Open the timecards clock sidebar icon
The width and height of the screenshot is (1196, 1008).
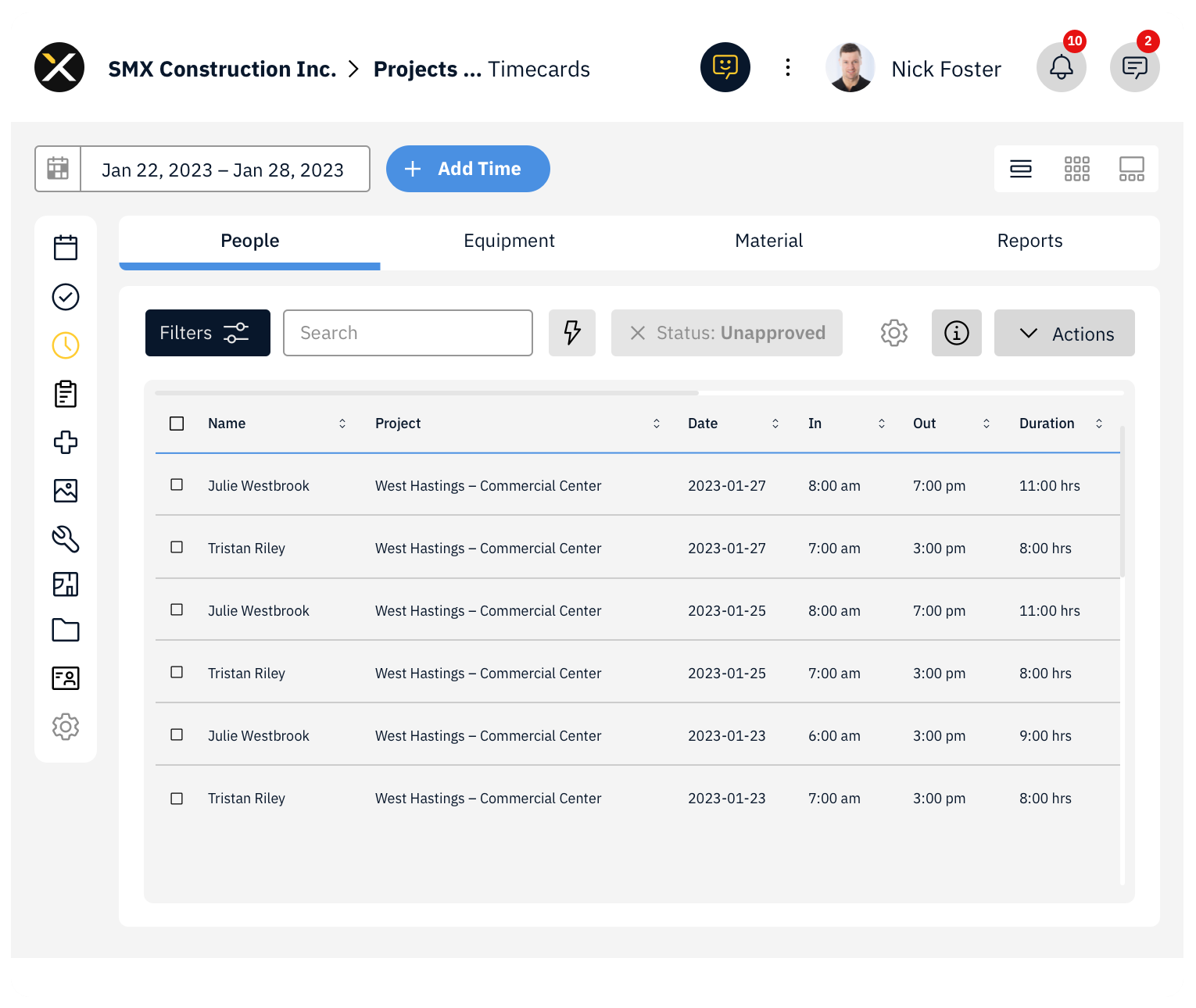point(66,345)
